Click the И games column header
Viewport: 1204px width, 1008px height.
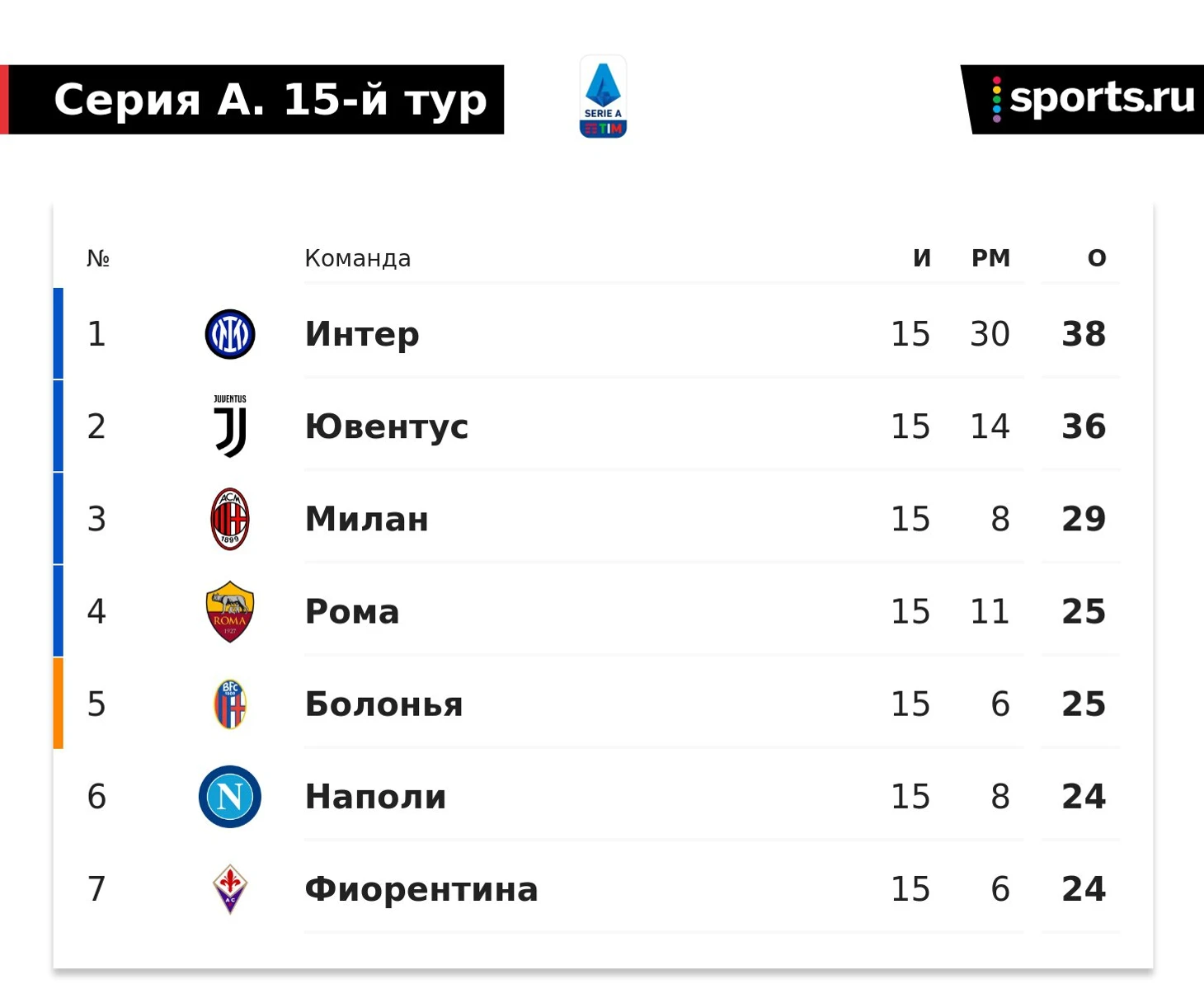tap(922, 258)
